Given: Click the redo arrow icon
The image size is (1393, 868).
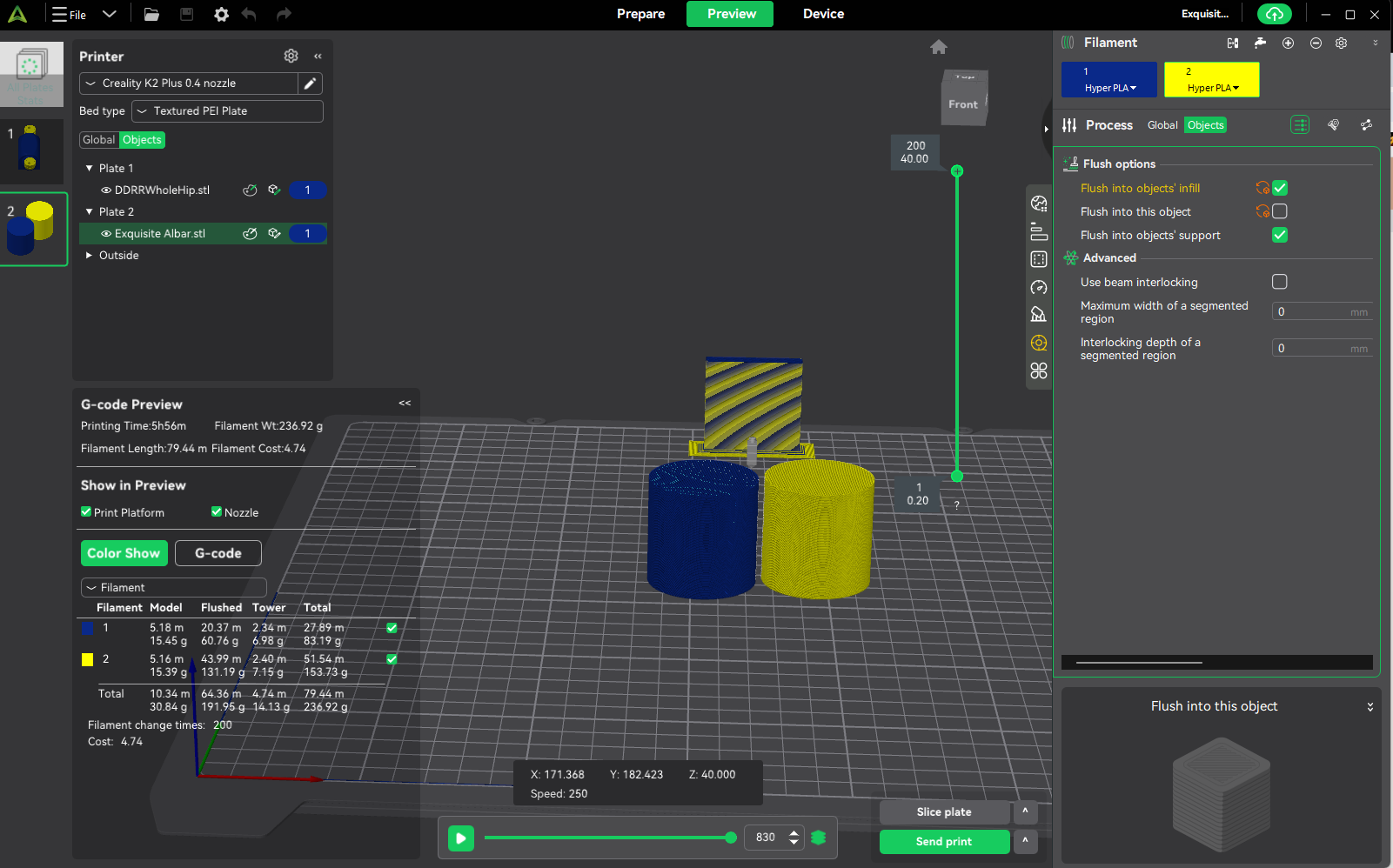Looking at the screenshot, I should pyautogui.click(x=284, y=14).
